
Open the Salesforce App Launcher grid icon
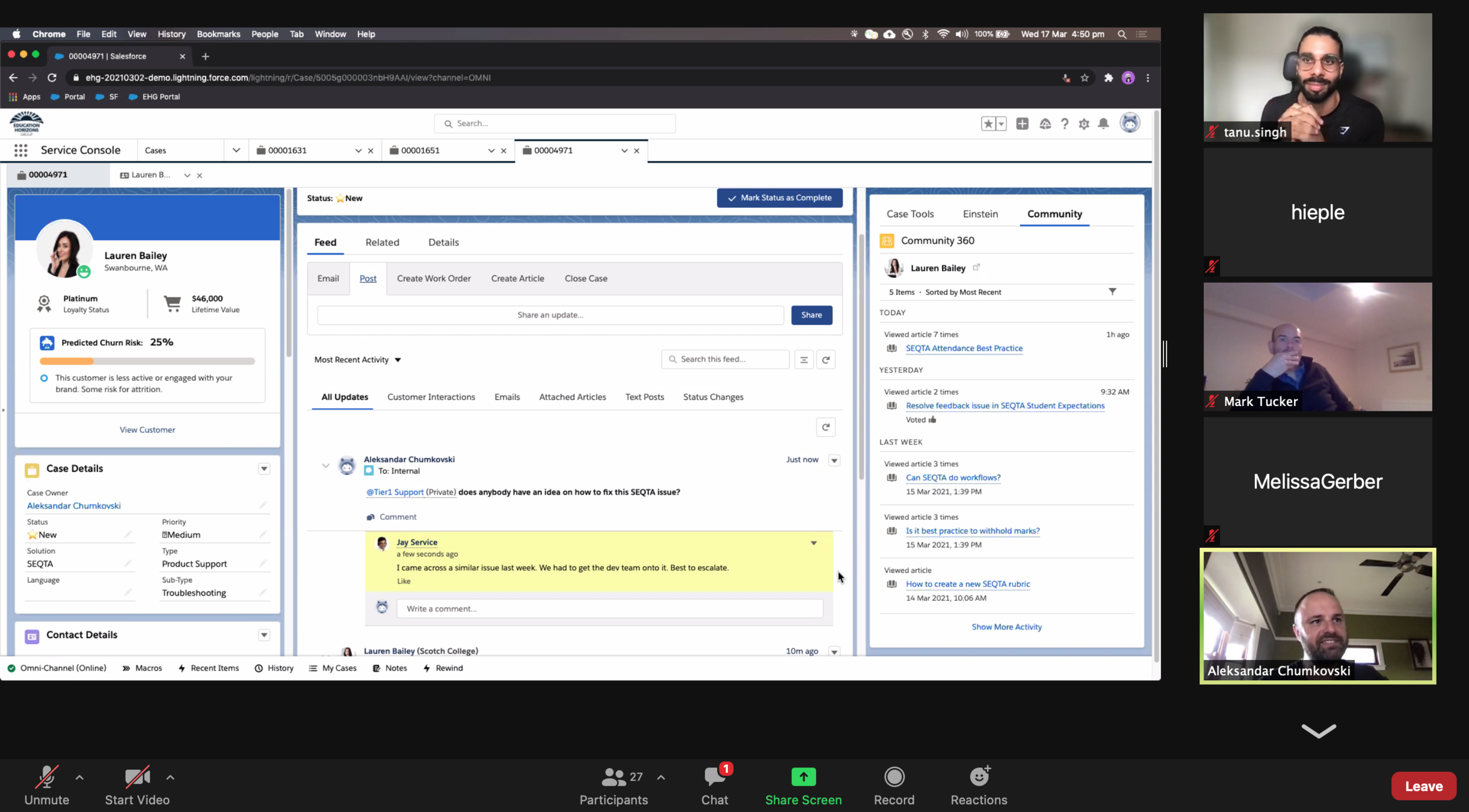pos(21,150)
